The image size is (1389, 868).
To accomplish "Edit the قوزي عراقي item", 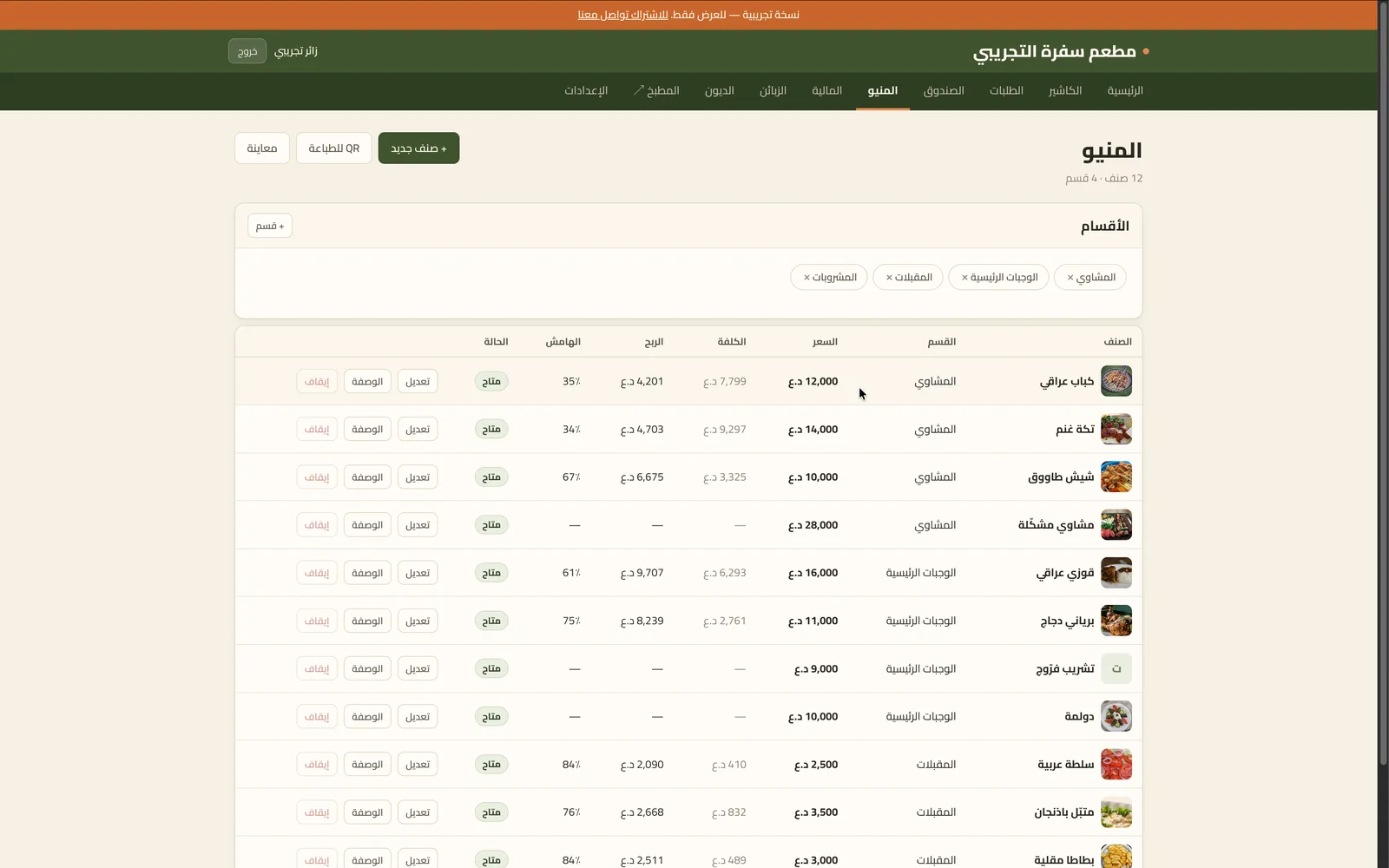I will pyautogui.click(x=418, y=573).
